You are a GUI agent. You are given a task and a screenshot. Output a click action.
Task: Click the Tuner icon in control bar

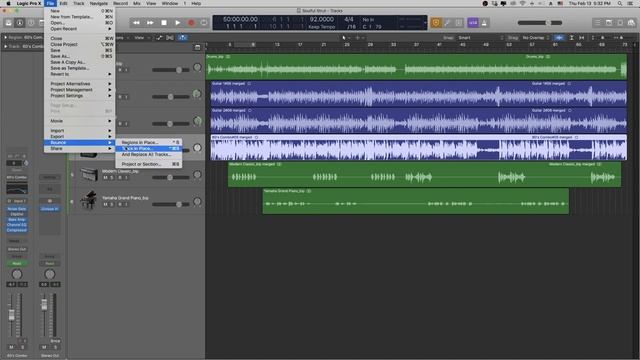coord(448,23)
